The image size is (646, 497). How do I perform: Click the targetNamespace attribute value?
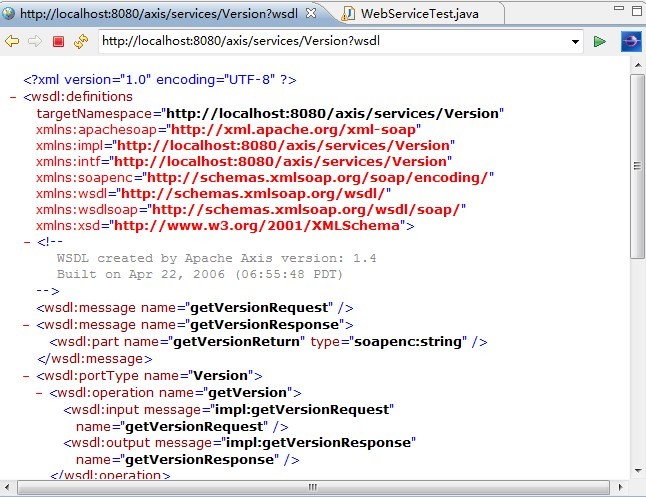click(x=332, y=113)
